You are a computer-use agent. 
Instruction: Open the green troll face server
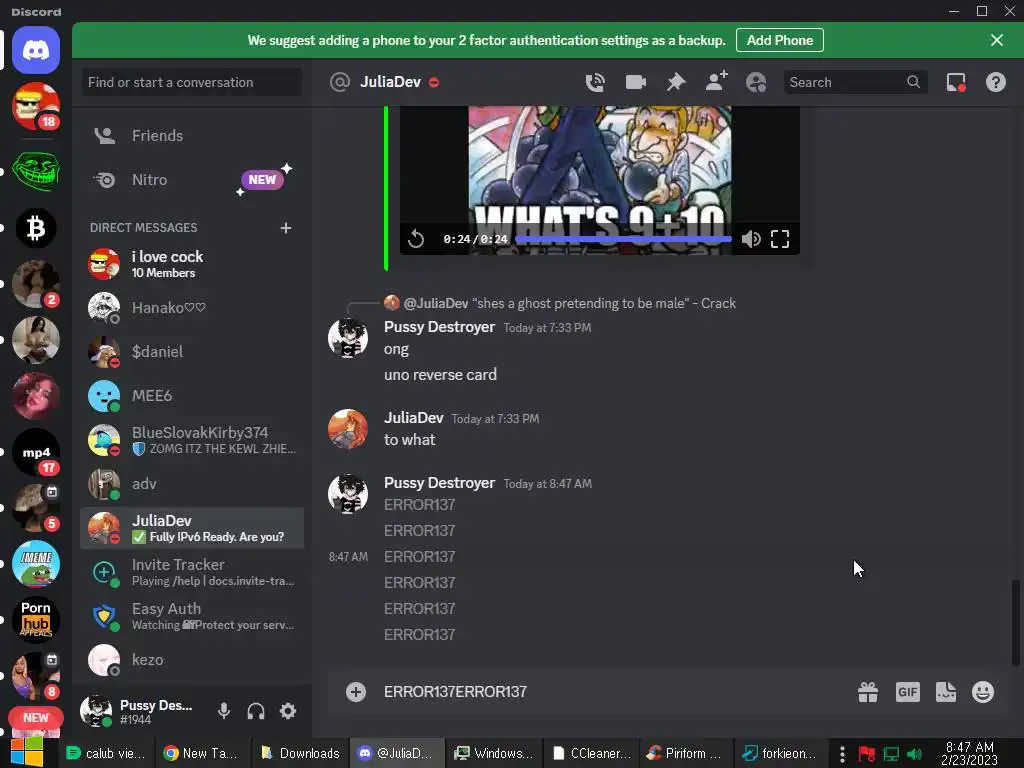click(x=36, y=172)
